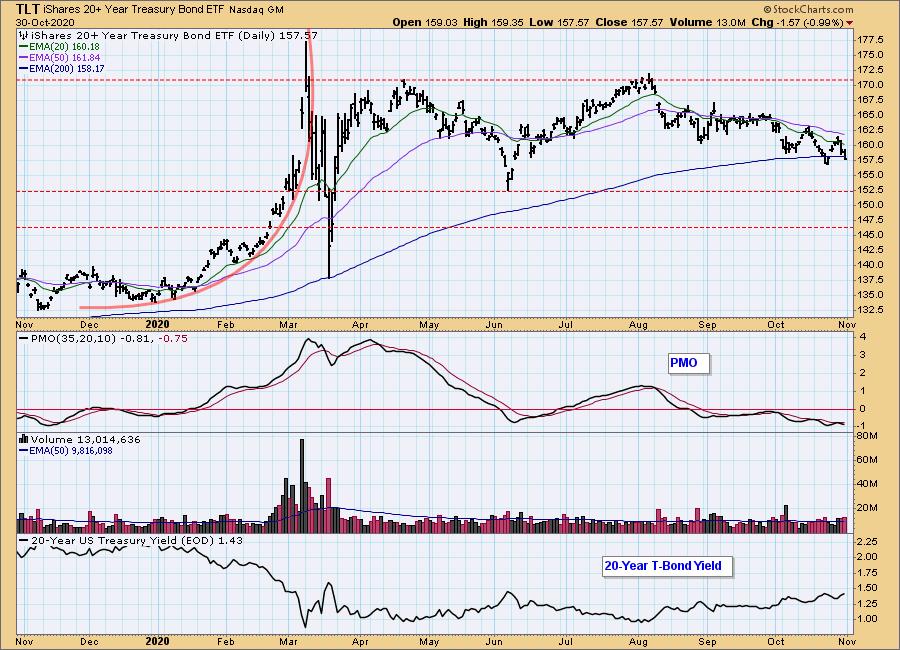
Task: Click the Close 157.57 value
Action: click(x=629, y=22)
